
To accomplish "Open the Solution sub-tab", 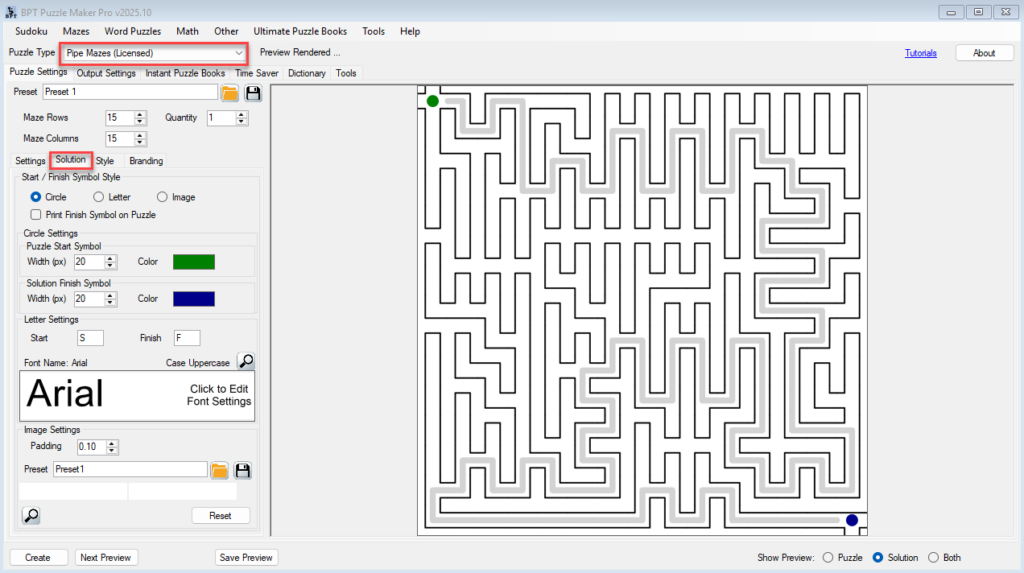I will tap(71, 159).
